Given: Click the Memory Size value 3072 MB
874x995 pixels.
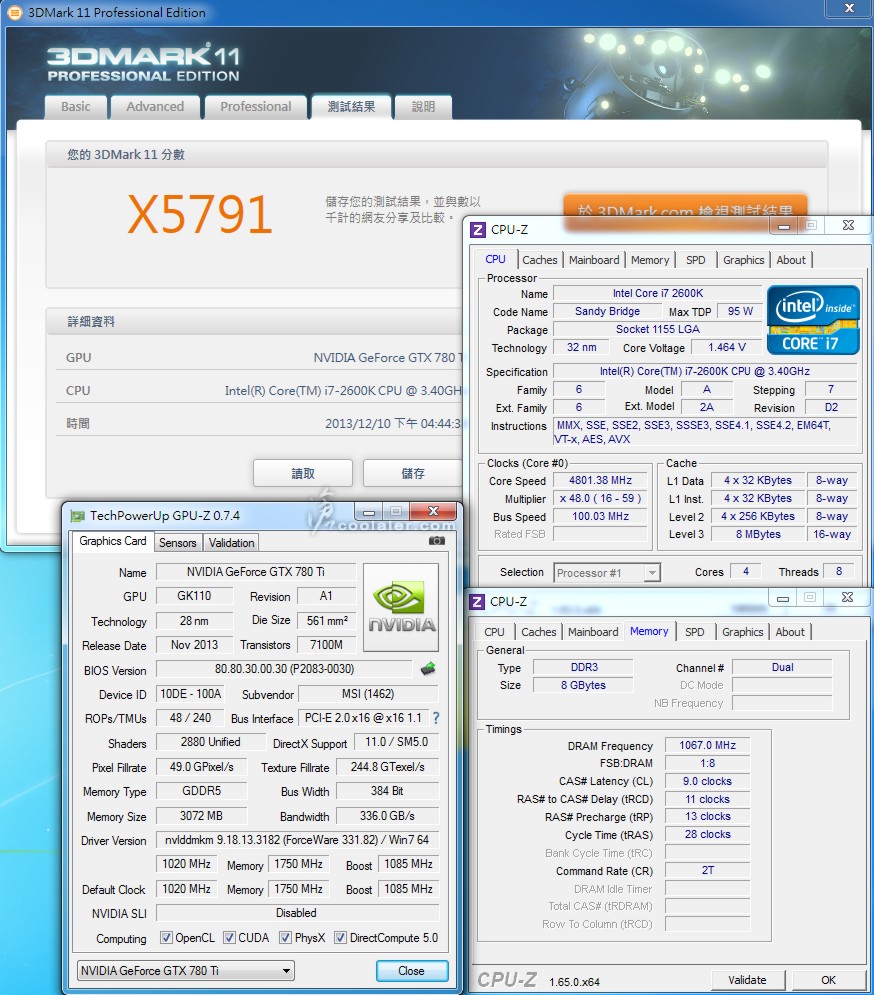Looking at the screenshot, I should (201, 816).
